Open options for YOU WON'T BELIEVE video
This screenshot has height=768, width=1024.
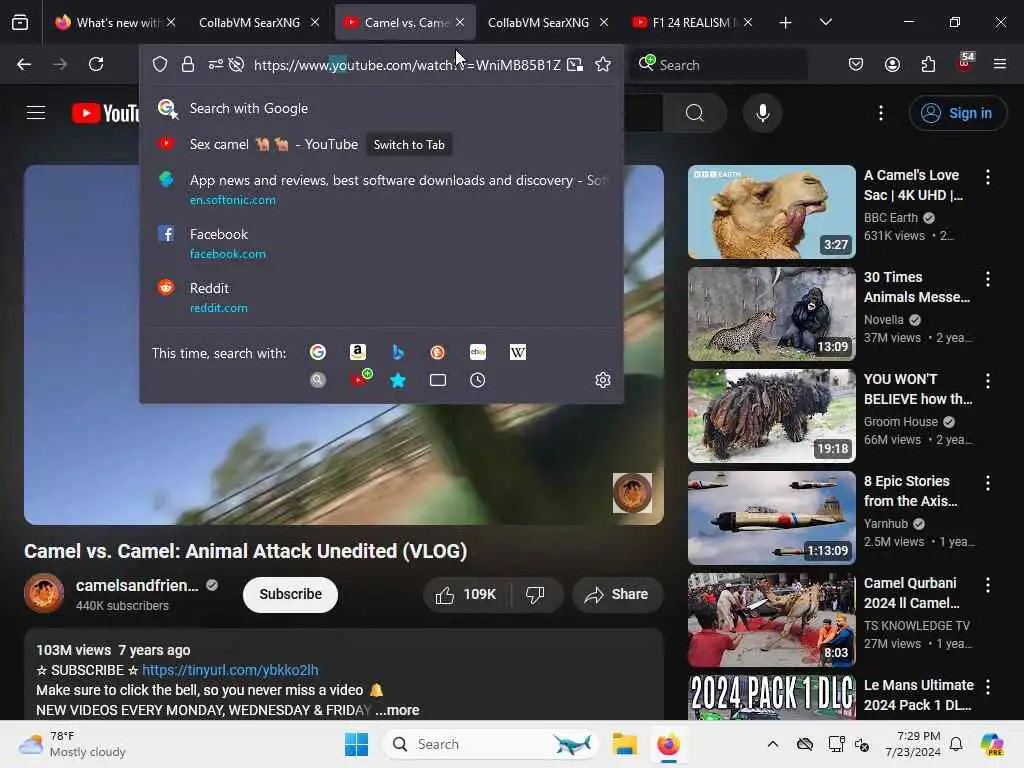coord(987,381)
